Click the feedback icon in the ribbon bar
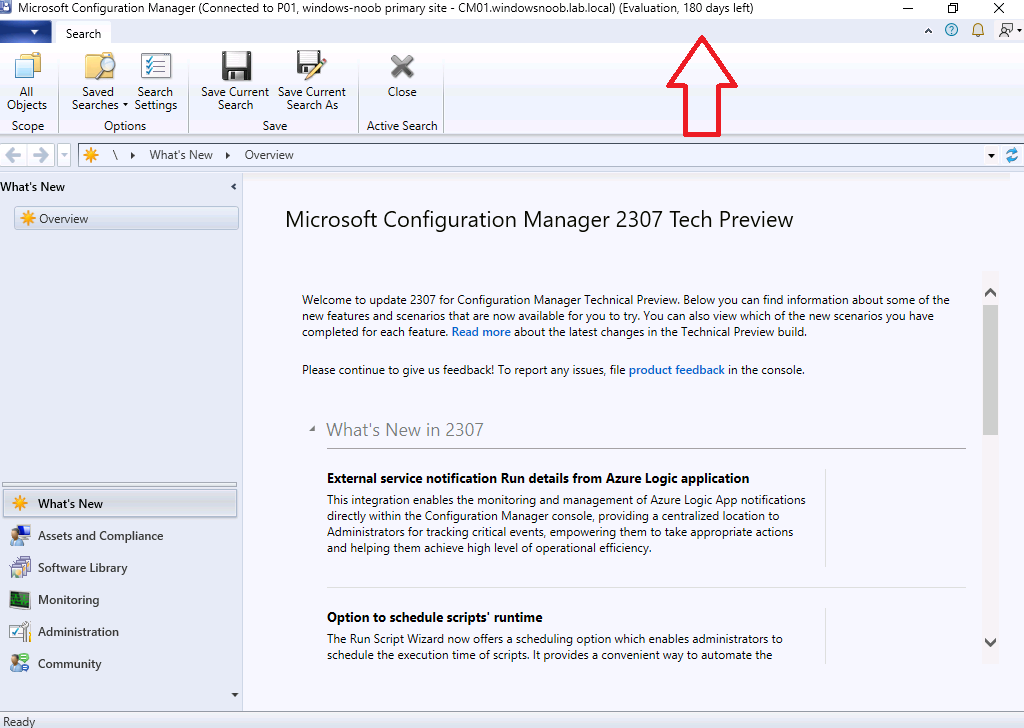This screenshot has width=1024, height=728. (x=1008, y=30)
